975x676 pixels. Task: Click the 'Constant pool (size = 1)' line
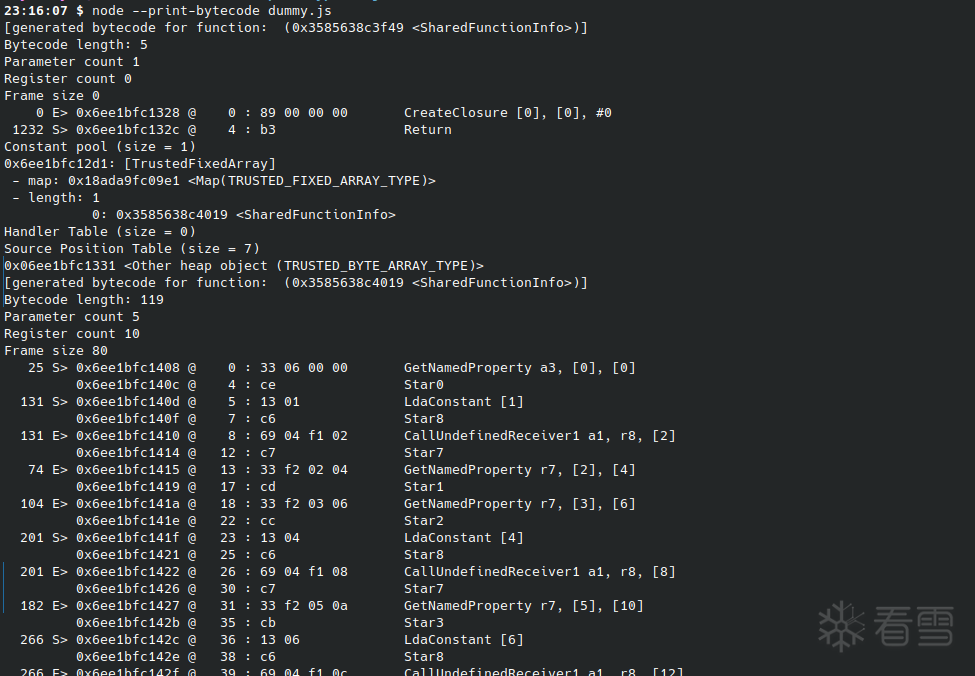(99, 146)
